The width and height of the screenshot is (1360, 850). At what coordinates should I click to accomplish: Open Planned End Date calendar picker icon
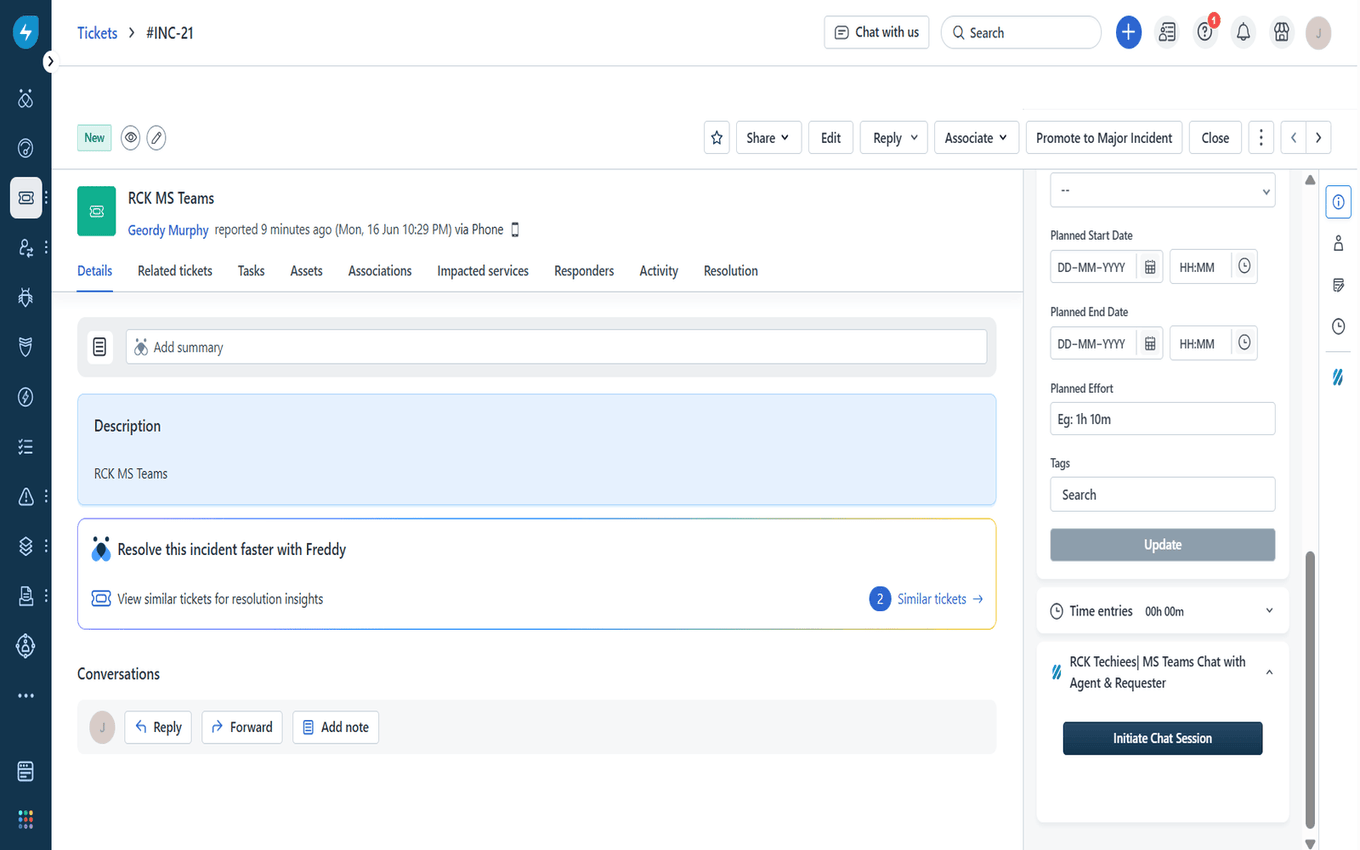pyautogui.click(x=1150, y=343)
